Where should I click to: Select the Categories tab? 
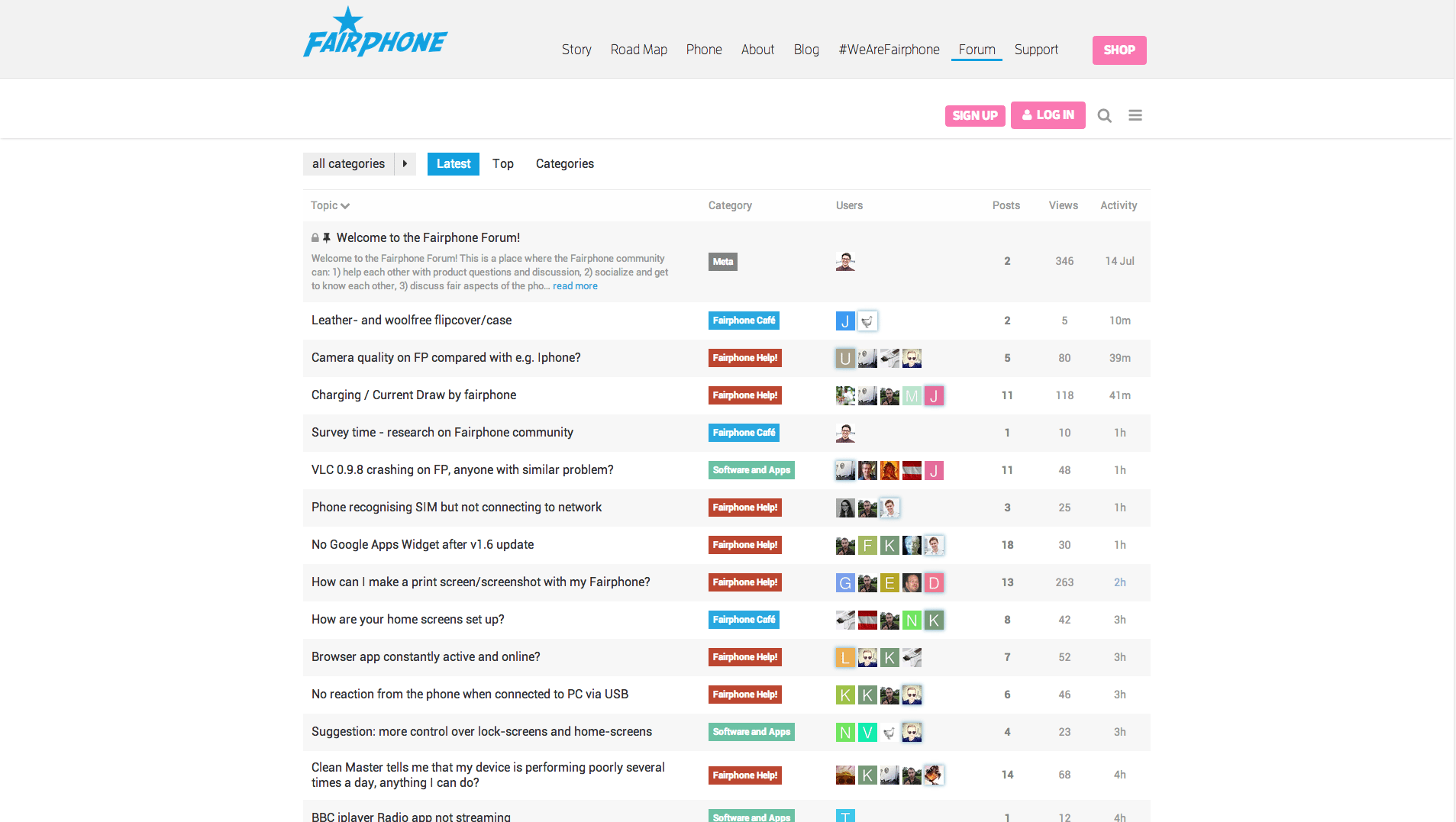pos(565,164)
